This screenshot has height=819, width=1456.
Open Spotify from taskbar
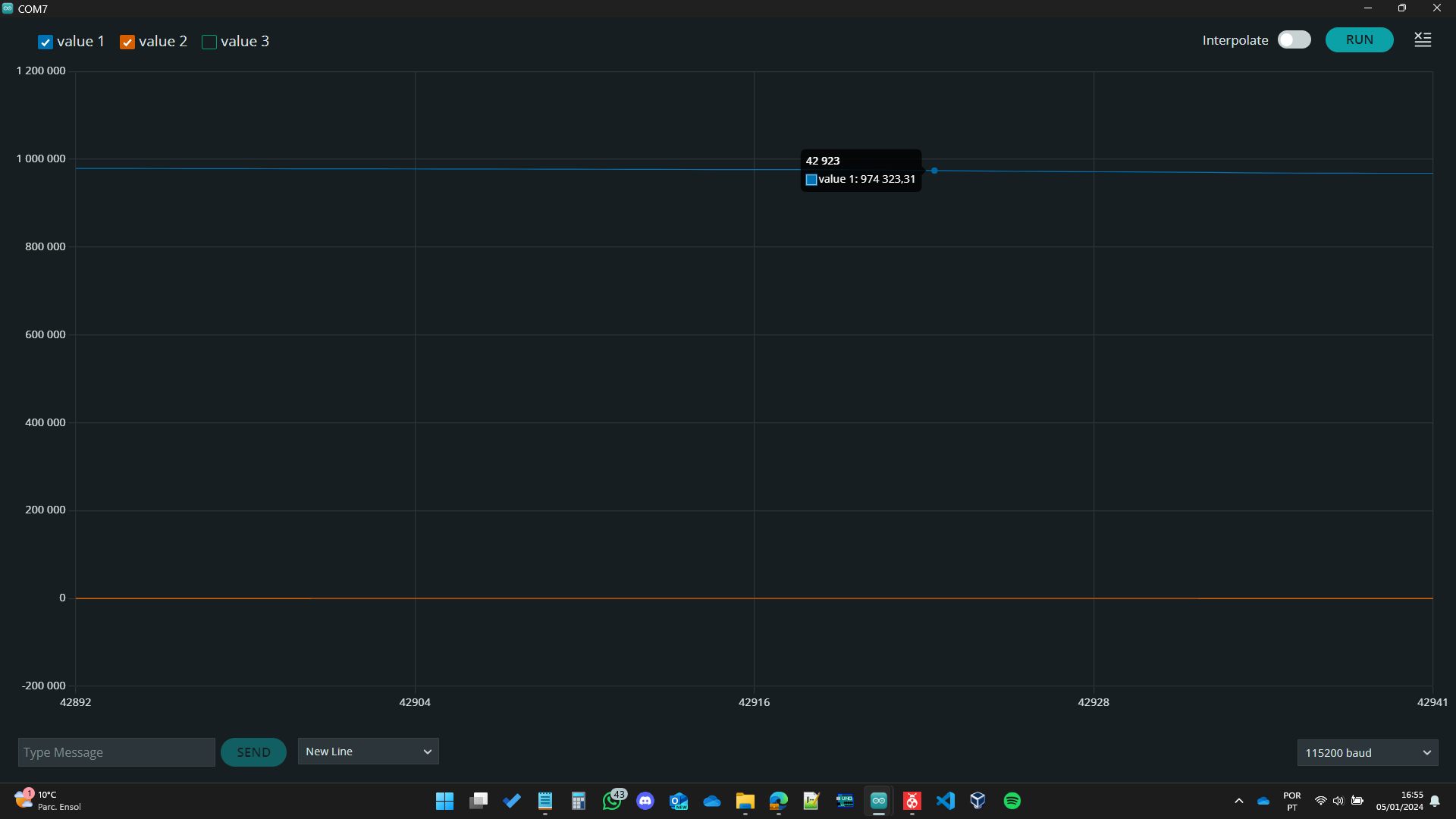(1012, 801)
